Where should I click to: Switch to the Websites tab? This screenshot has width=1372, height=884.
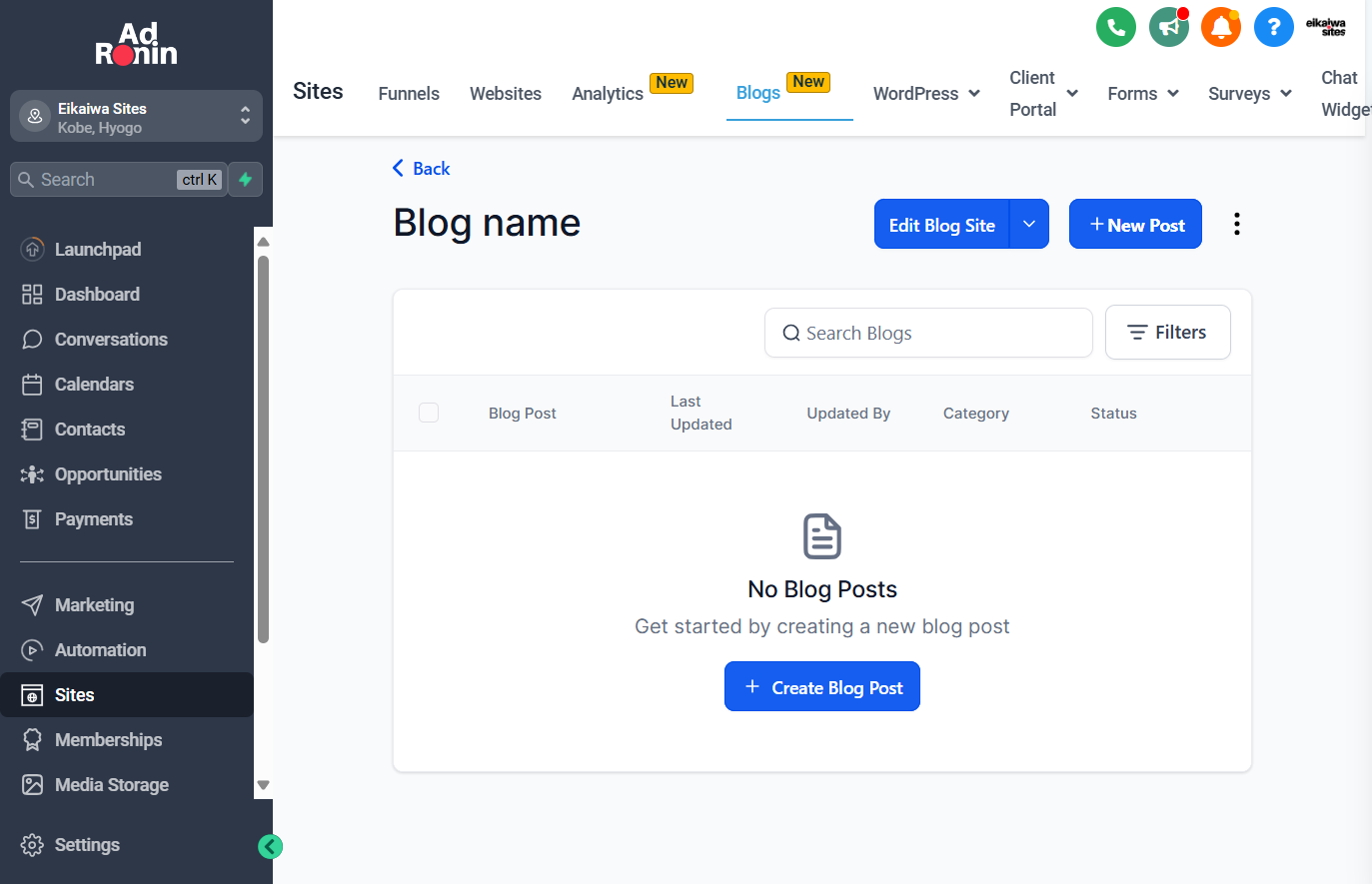(506, 94)
